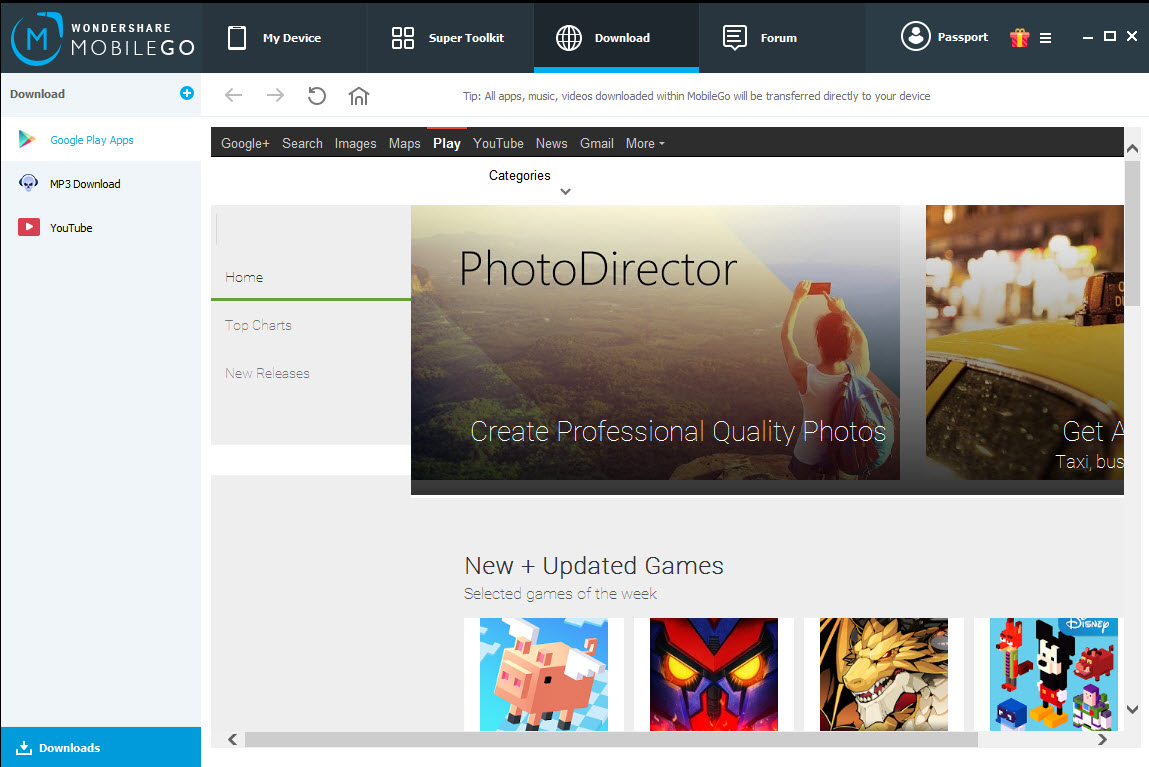
Task: Go forward with the right arrow
Action: (276, 95)
